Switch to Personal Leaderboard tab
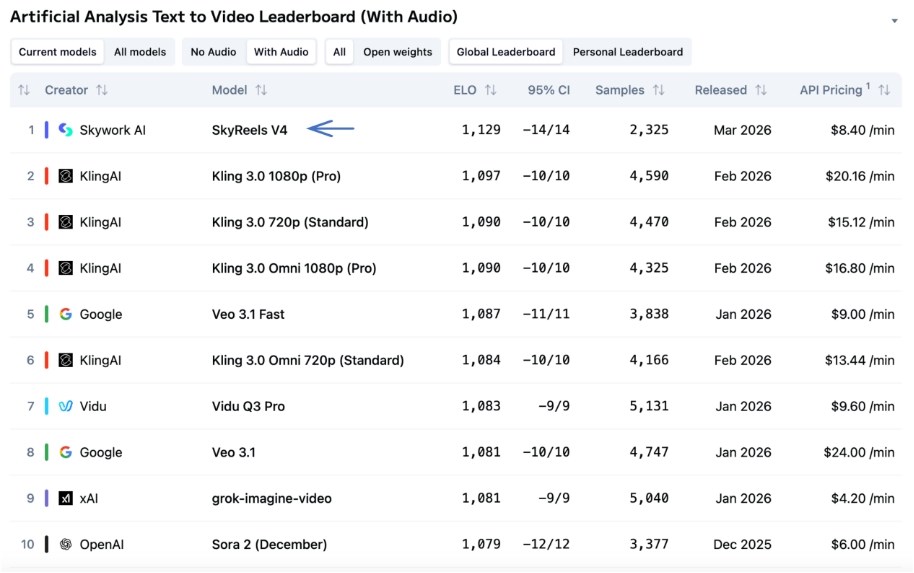The width and height of the screenshot is (914, 573). pos(627,52)
